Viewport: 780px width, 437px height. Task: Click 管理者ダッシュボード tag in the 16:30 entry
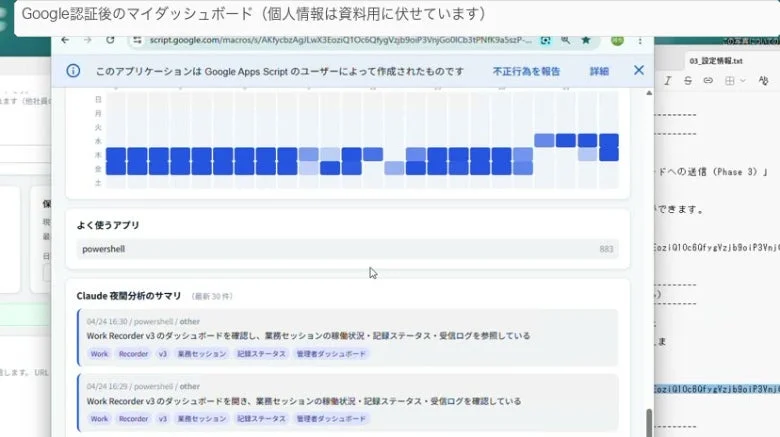tap(331, 354)
